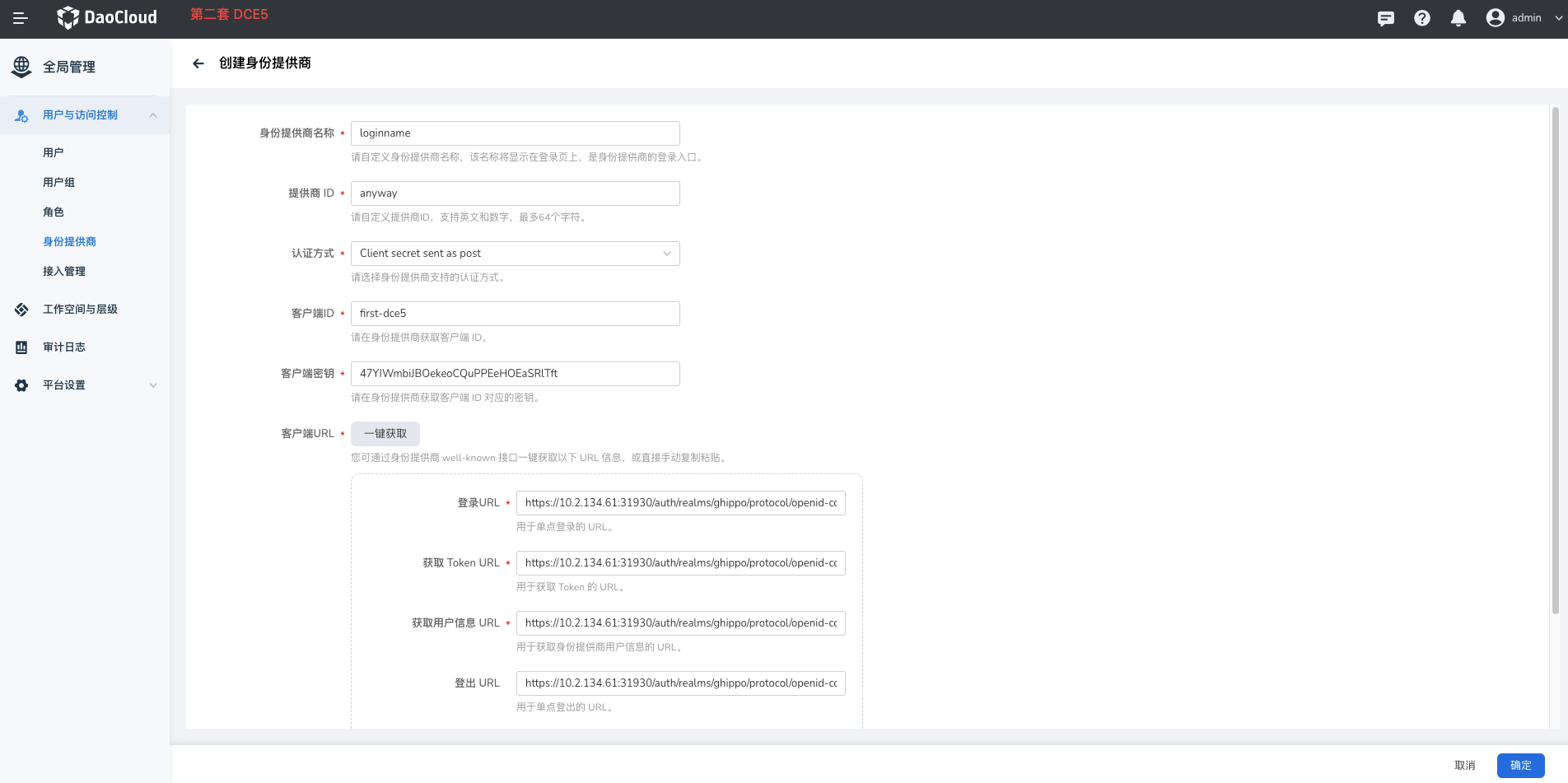Open the admin account dropdown arrow
Screen dimensions: 1568x783
pos(1558,18)
